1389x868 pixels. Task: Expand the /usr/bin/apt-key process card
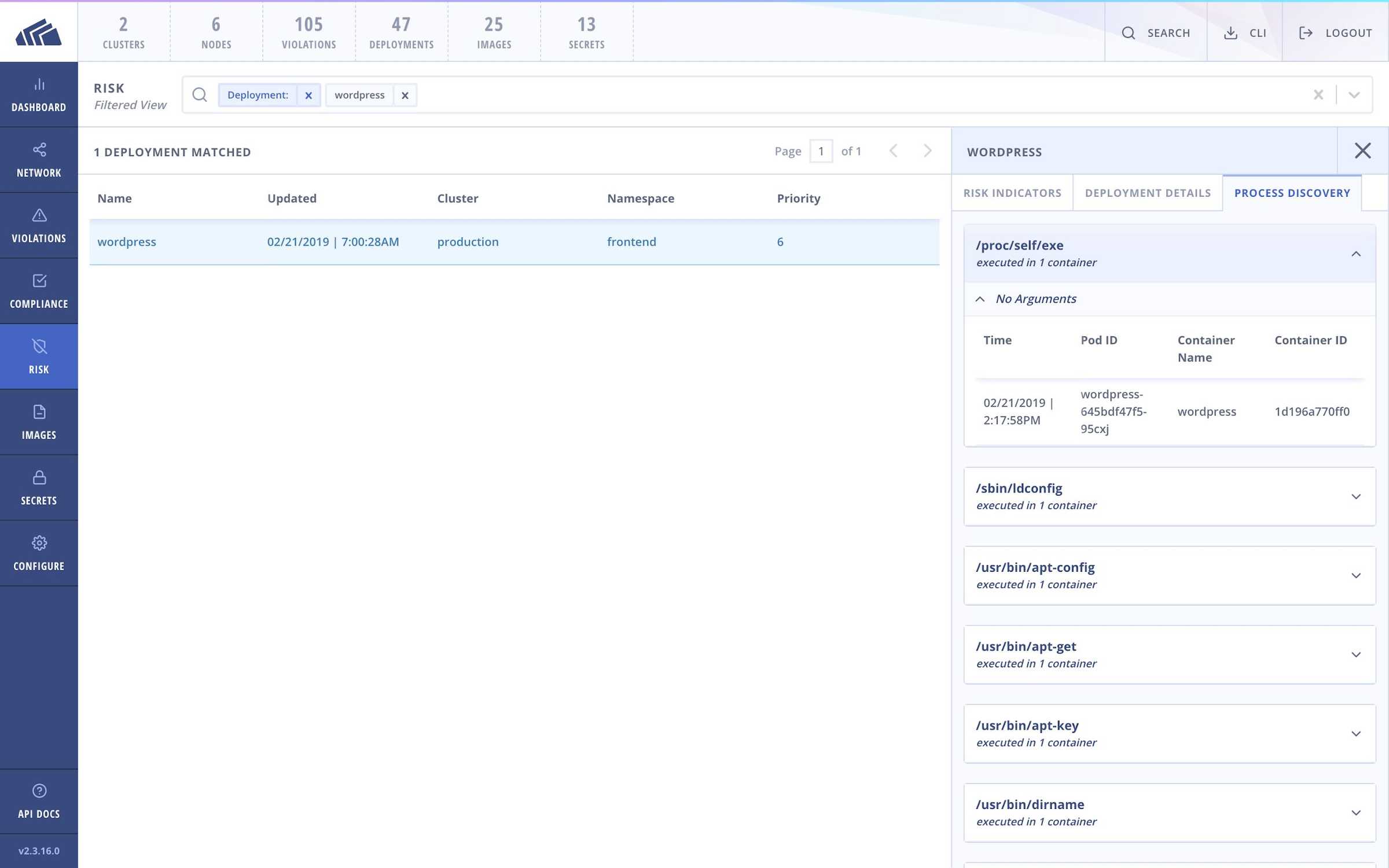click(1170, 734)
